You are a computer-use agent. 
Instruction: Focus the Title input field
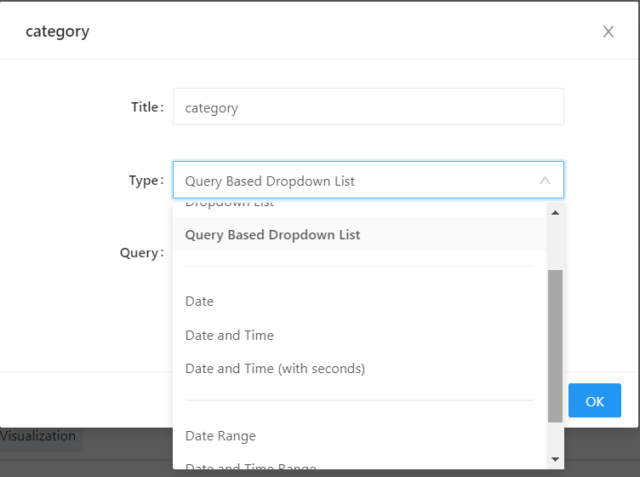[x=368, y=107]
